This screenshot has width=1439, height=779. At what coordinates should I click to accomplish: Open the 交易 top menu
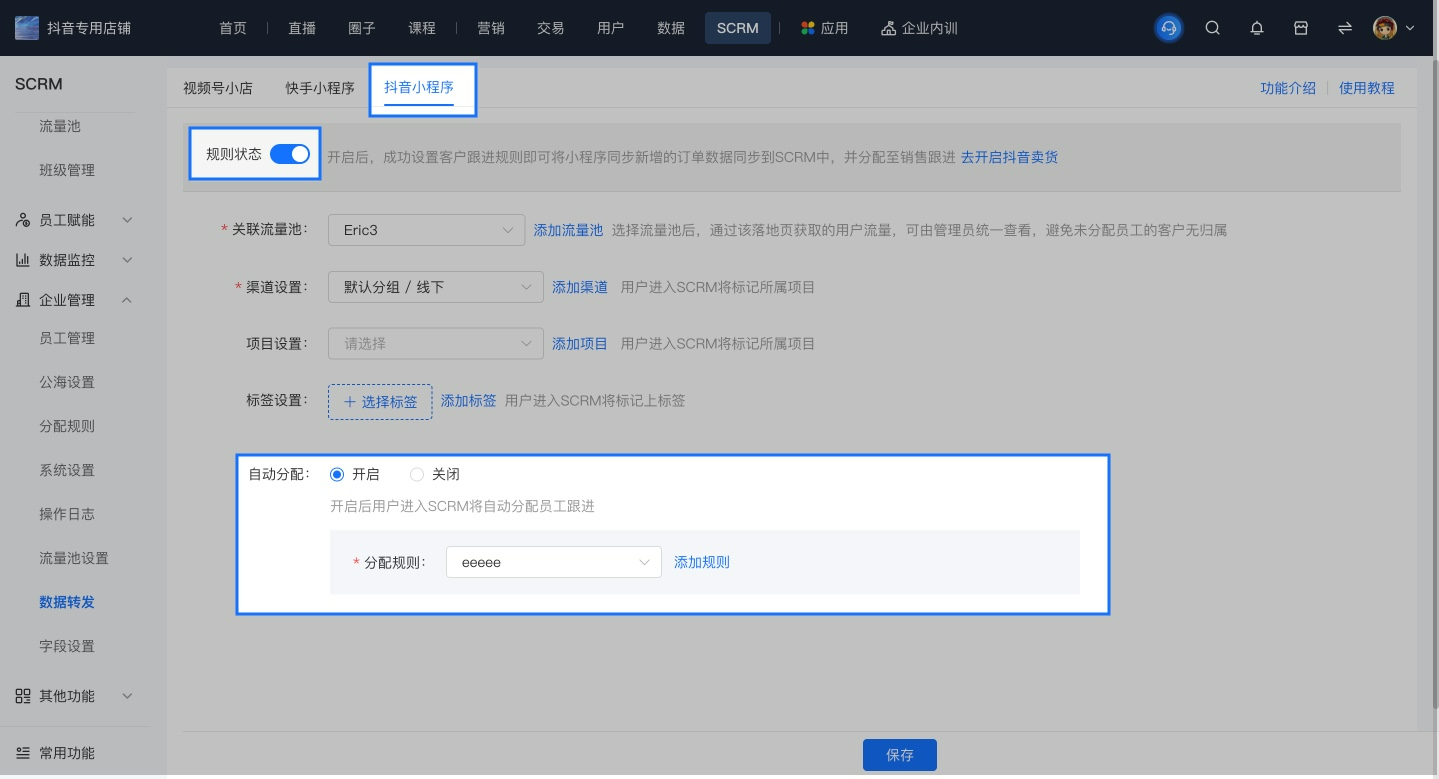coord(551,28)
